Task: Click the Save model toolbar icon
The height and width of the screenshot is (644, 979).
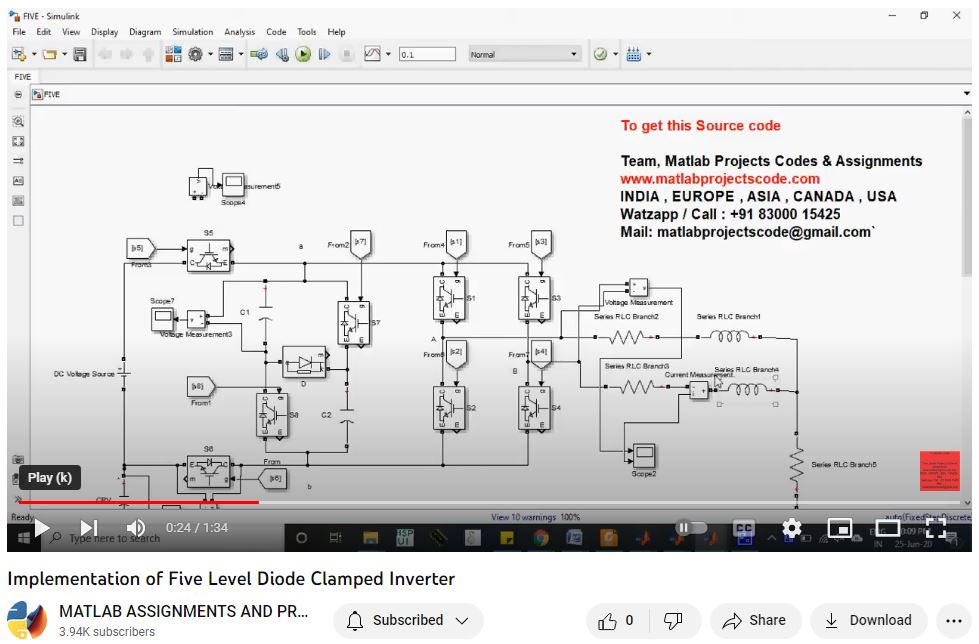Action: [80, 54]
